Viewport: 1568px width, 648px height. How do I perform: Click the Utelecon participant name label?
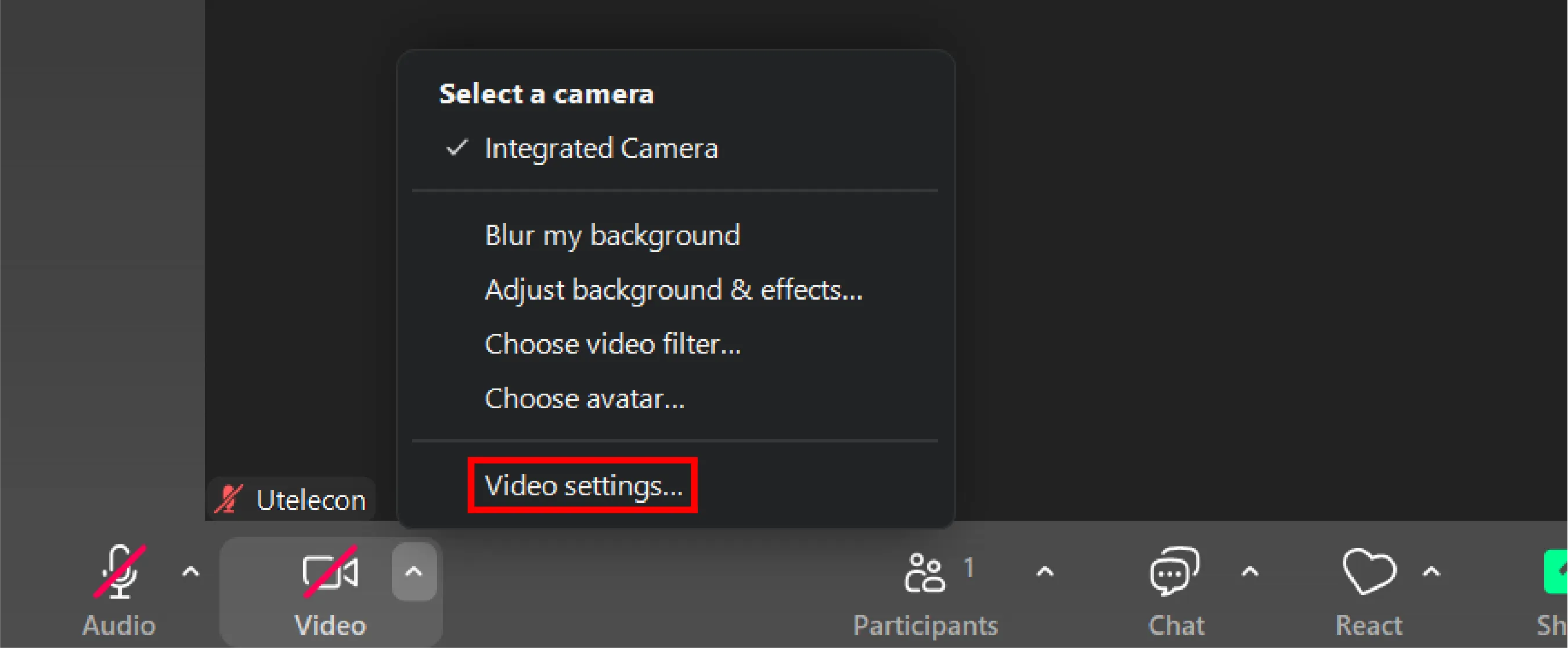tap(311, 500)
